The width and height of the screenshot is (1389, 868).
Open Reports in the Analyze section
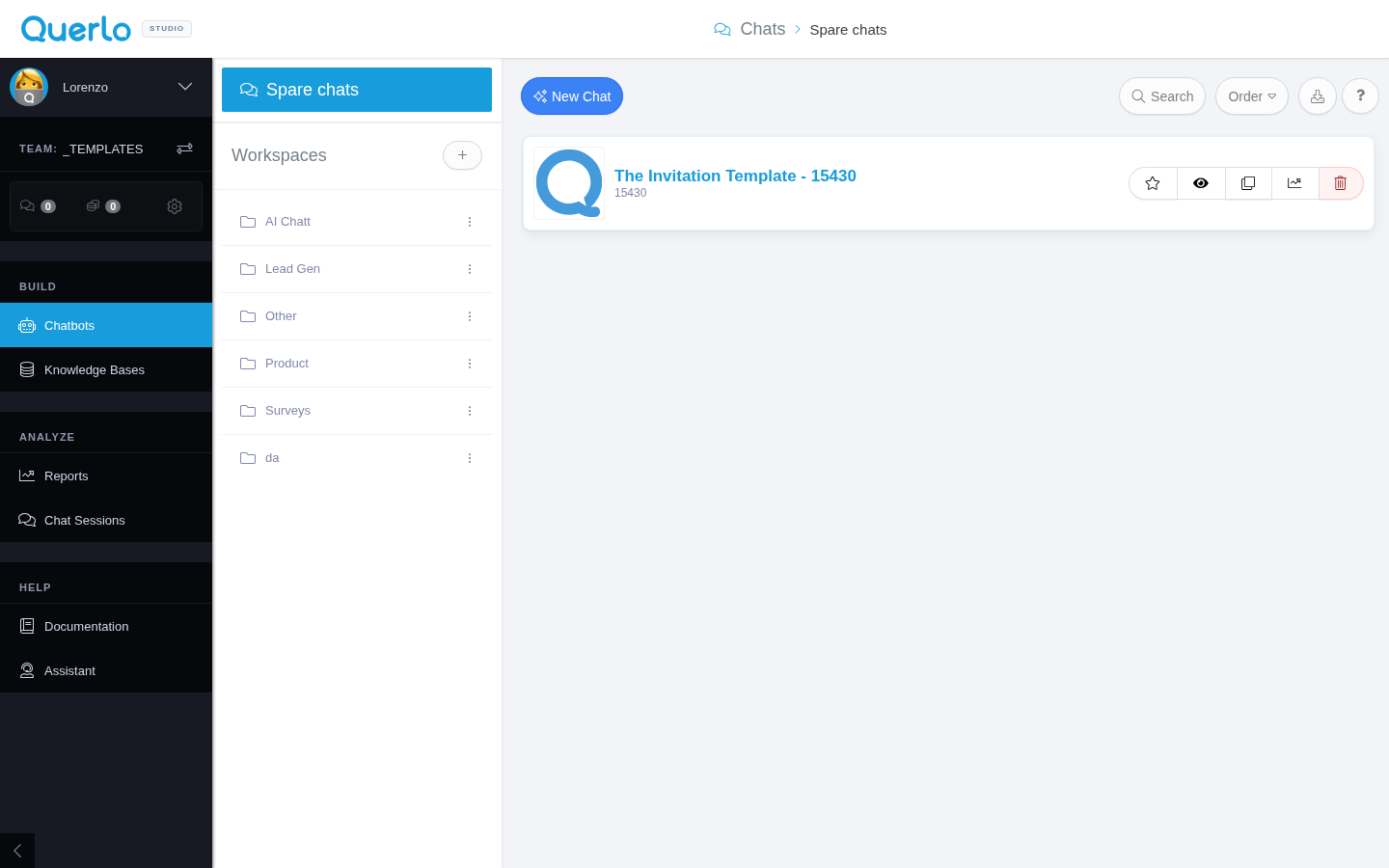[106, 475]
